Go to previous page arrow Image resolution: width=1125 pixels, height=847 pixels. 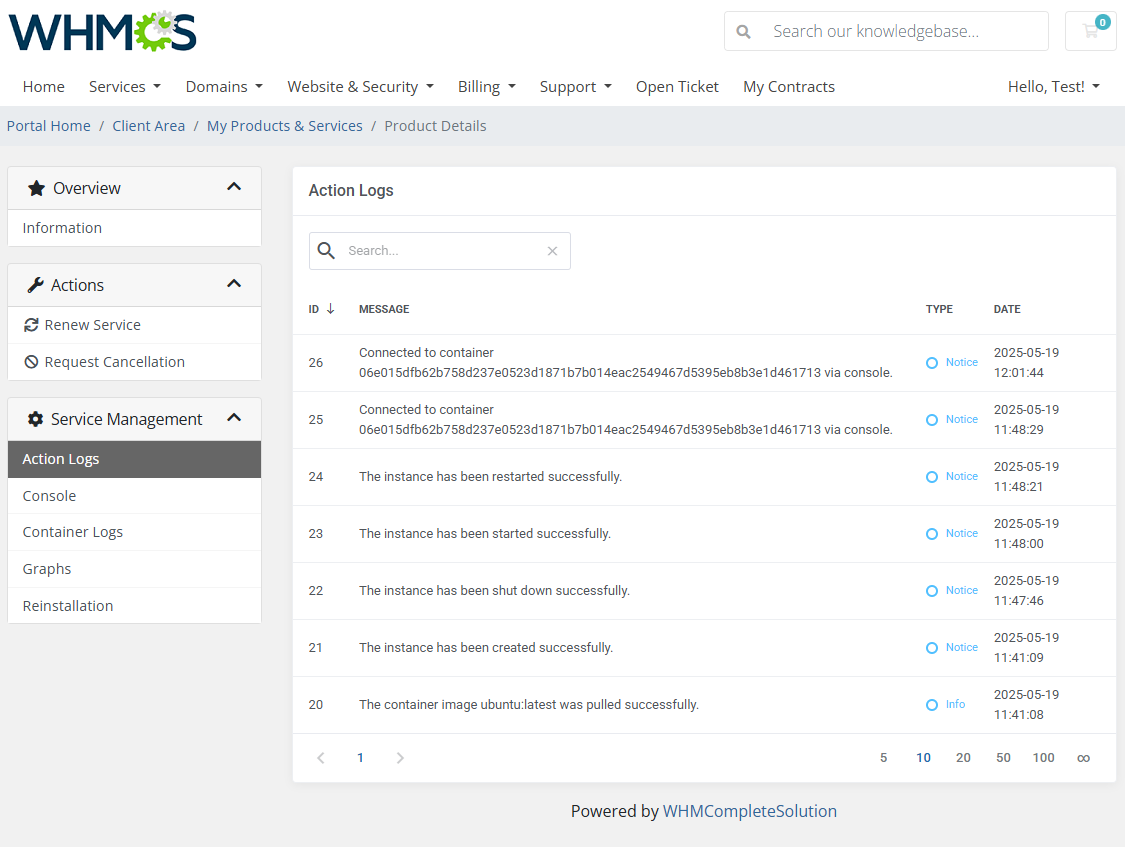[321, 758]
